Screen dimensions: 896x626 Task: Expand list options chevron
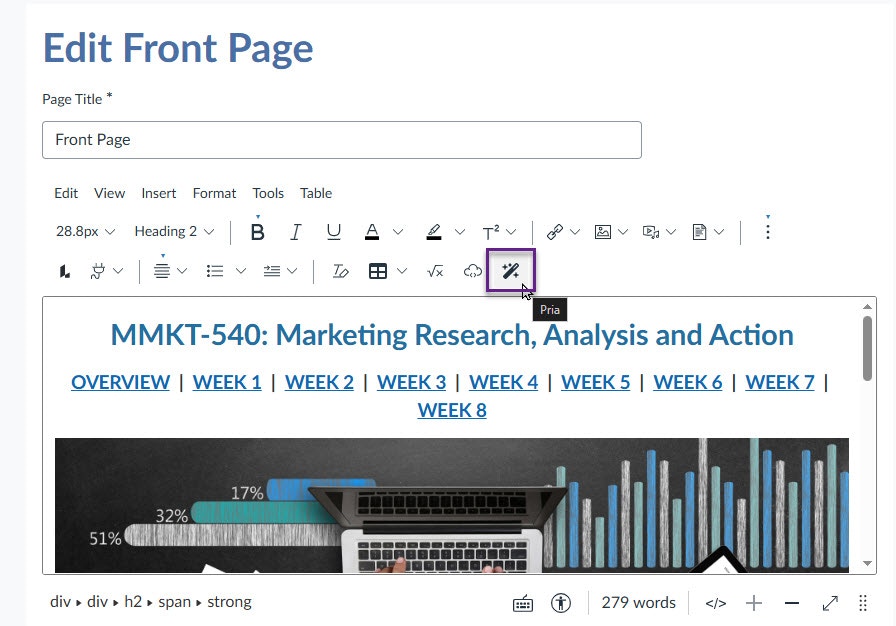[241, 271]
